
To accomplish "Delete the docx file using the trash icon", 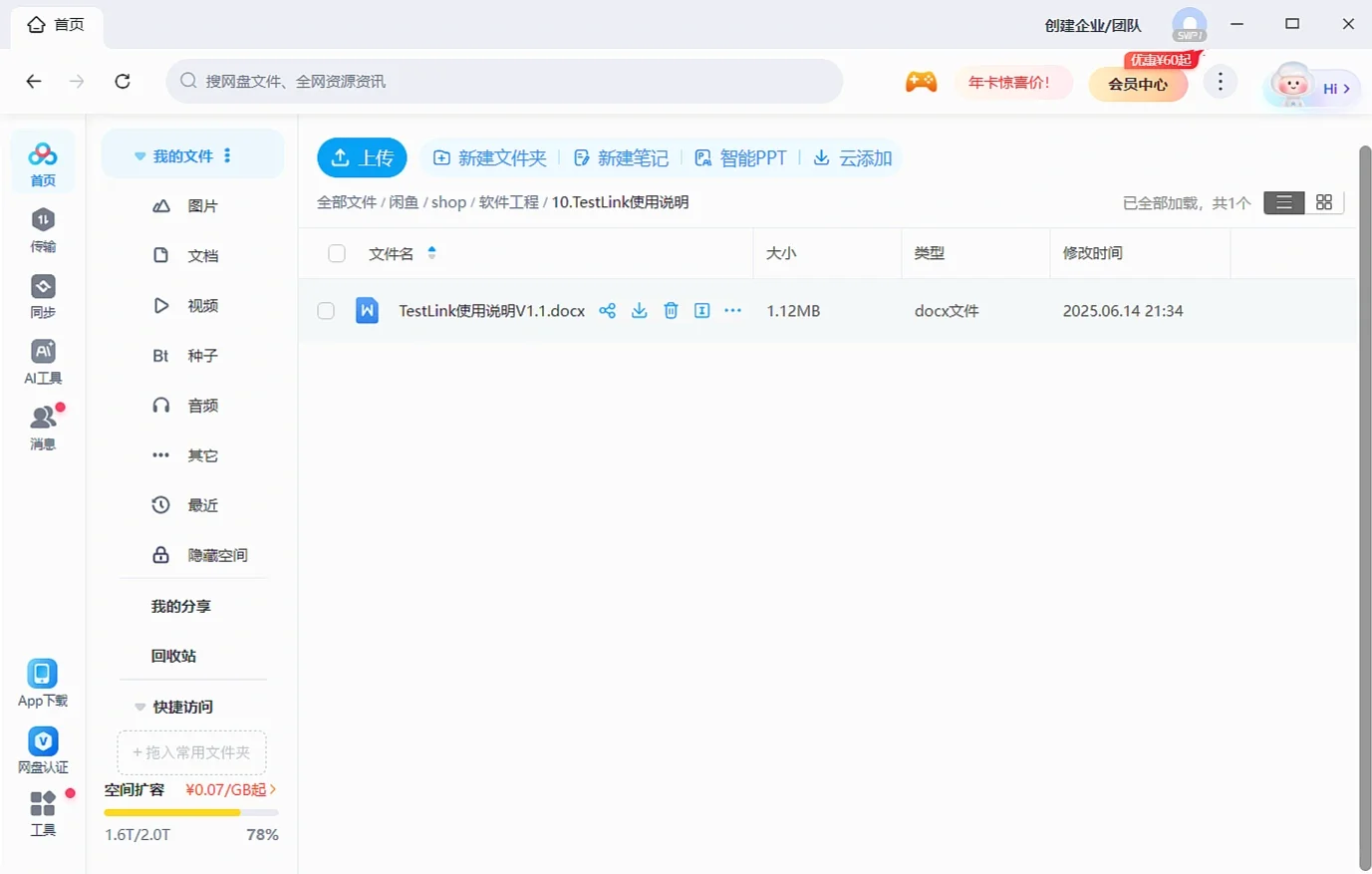I will [671, 310].
